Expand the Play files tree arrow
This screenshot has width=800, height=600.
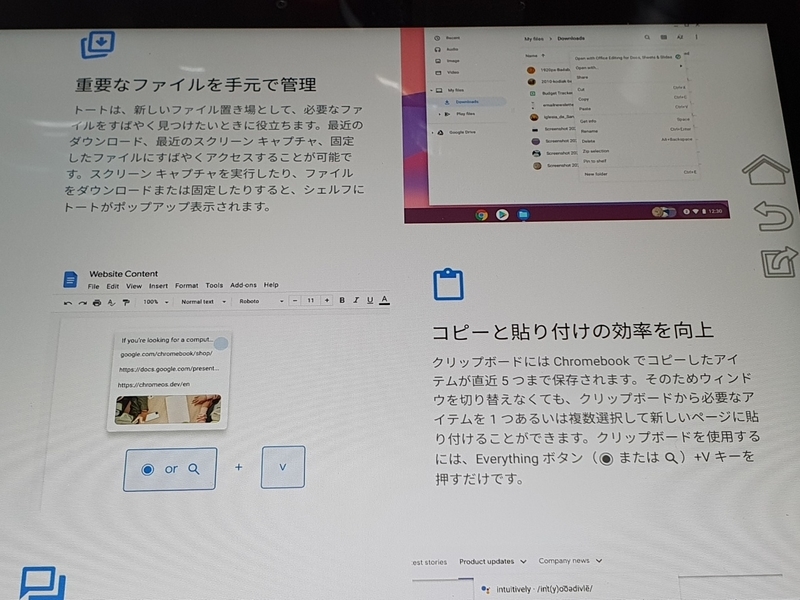coord(440,114)
